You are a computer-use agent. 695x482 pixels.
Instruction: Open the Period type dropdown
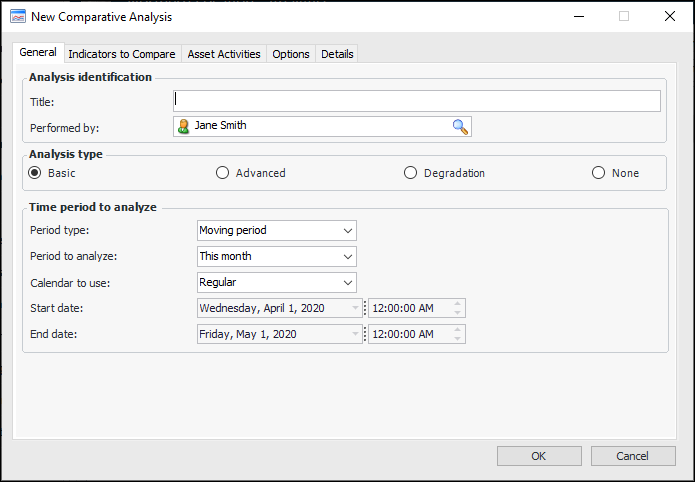pyautogui.click(x=347, y=230)
